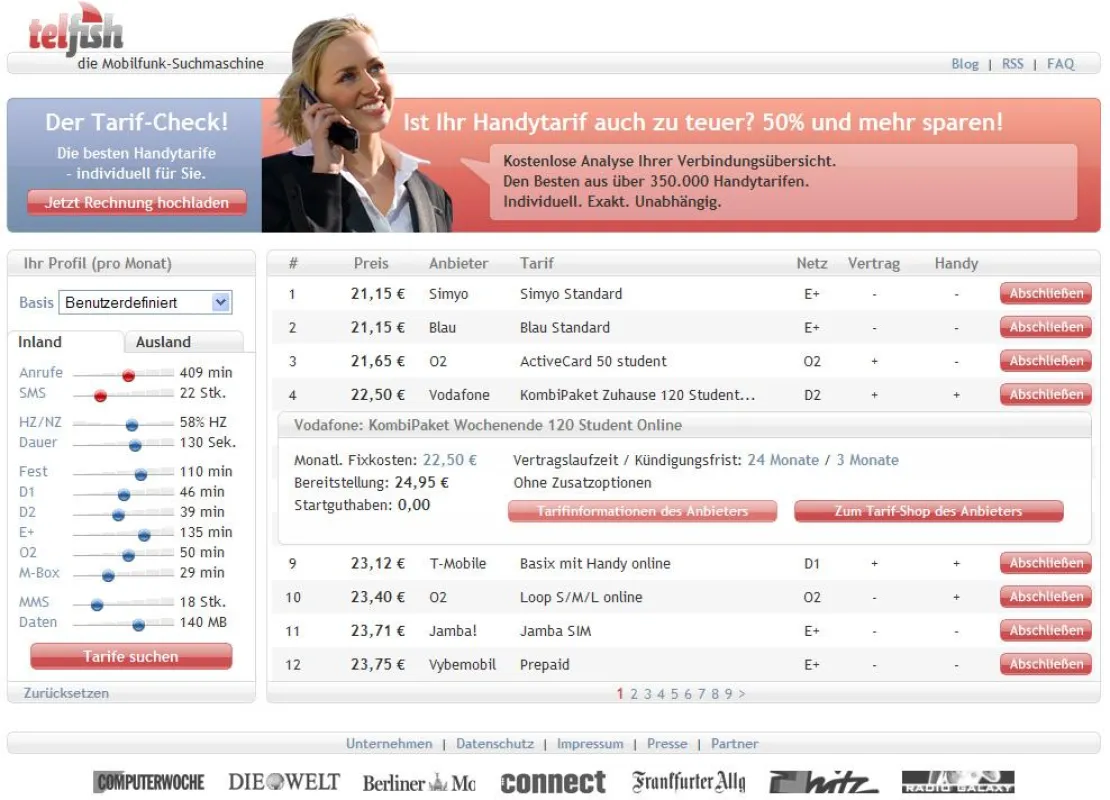
Task: Go to results page 9
Action: coord(728,694)
